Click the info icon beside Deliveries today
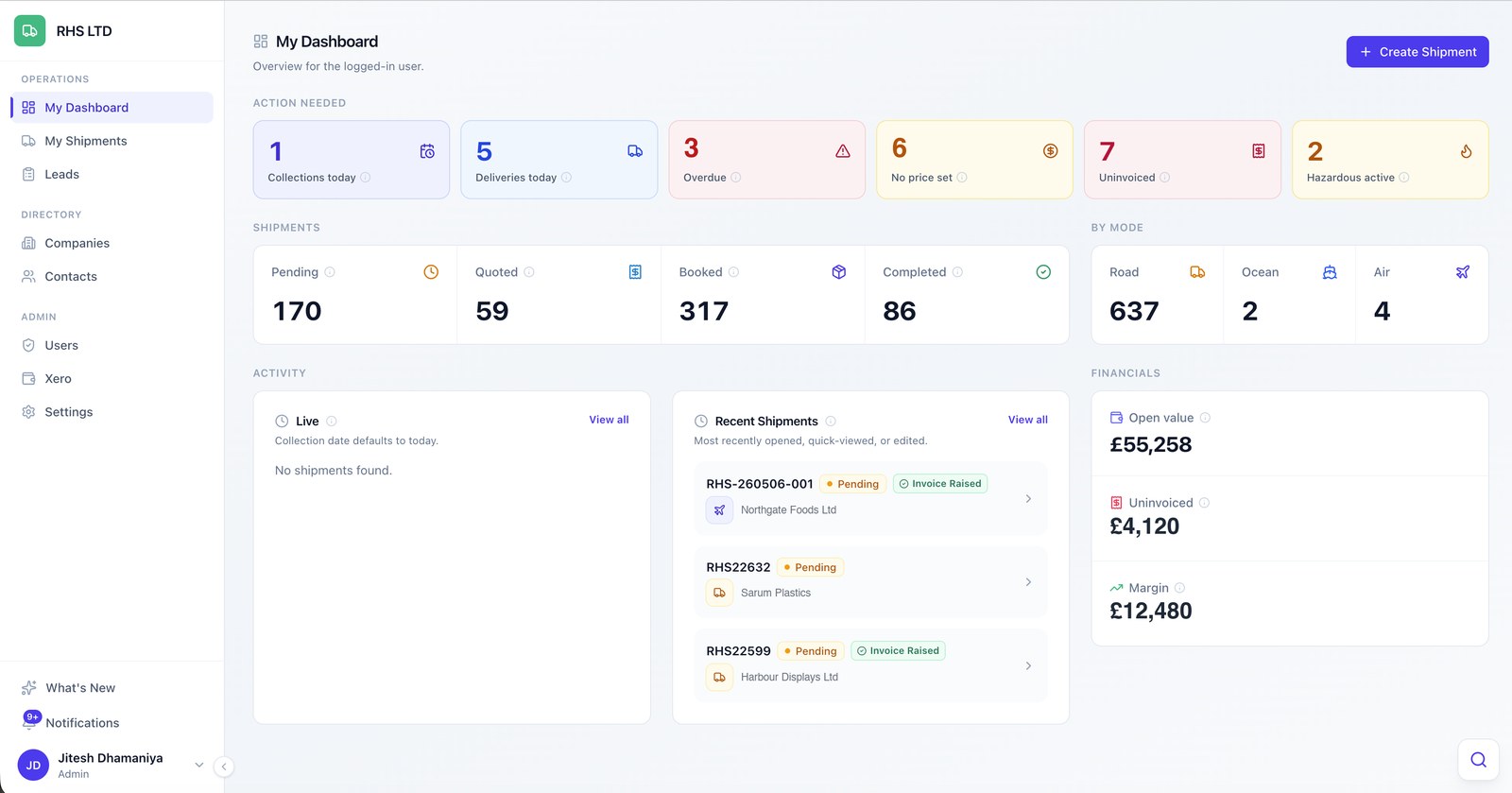 [566, 178]
